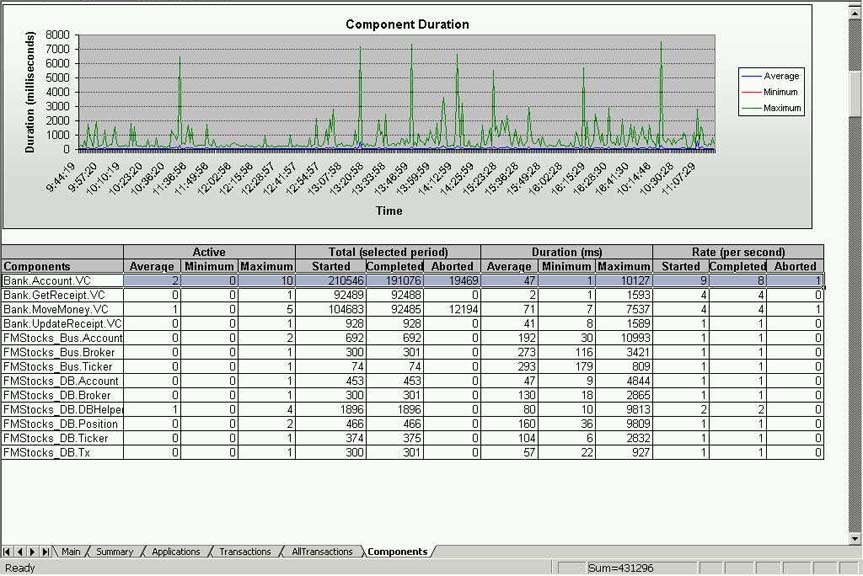Click the Total (selected period) group header
The width and height of the screenshot is (863, 576).
388,252
